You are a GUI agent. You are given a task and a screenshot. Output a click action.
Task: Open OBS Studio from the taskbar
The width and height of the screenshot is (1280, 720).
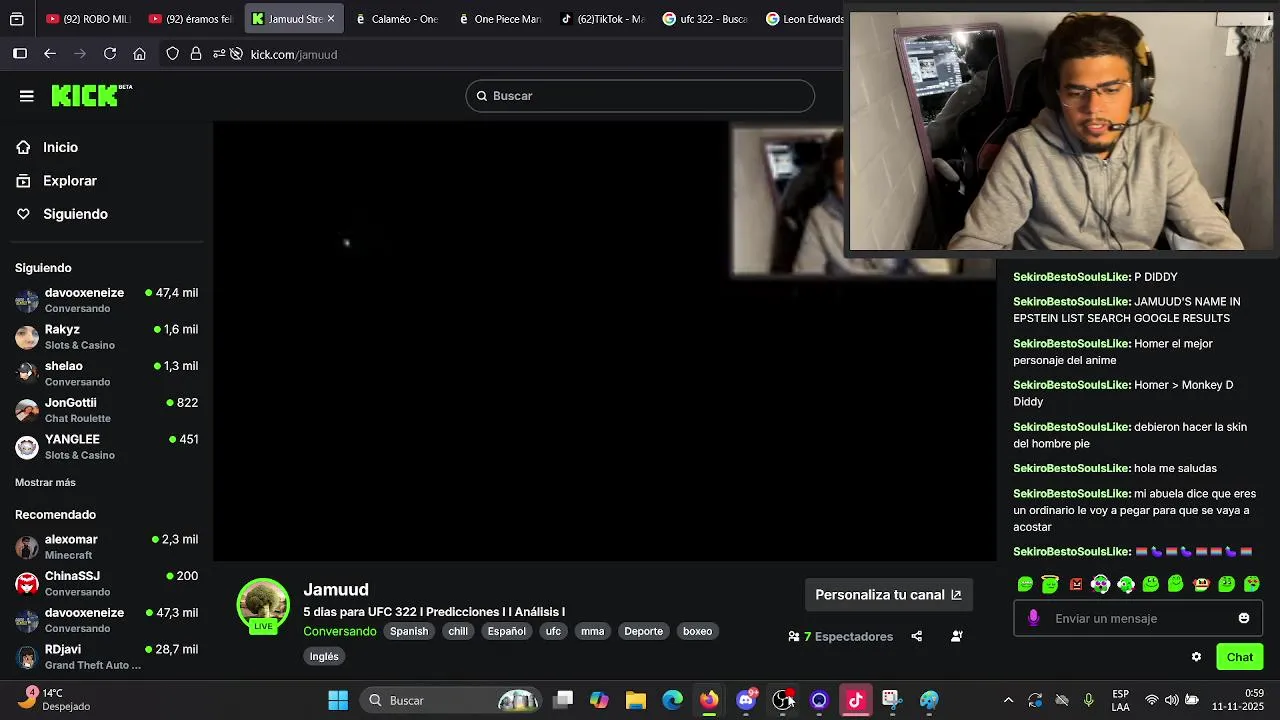click(783, 700)
